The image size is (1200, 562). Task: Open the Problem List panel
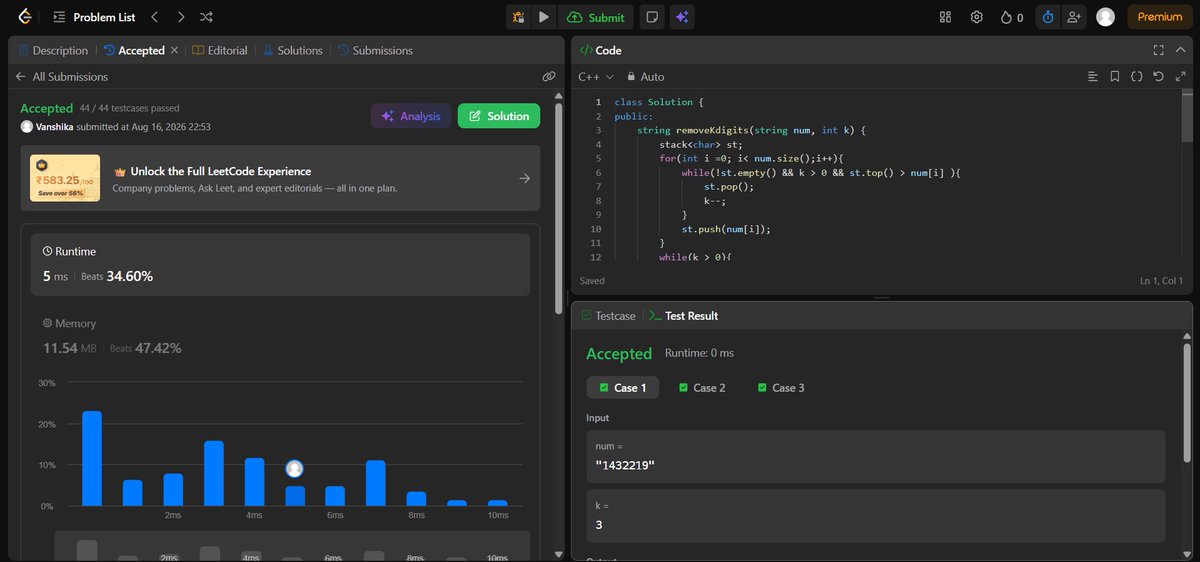[96, 17]
